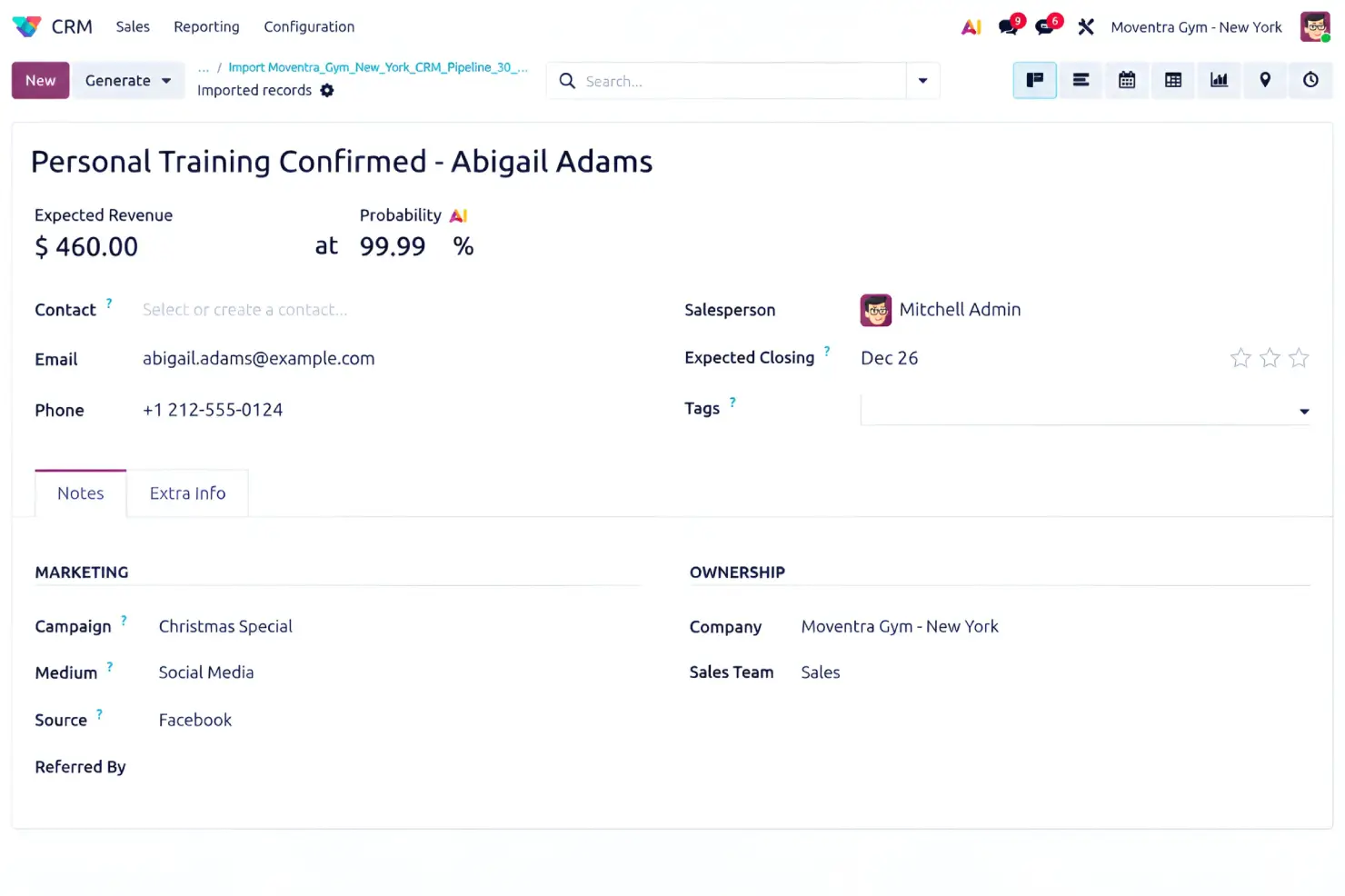Image resolution: width=1345 pixels, height=896 pixels.
Task: Click the search magnifier icon
Action: tap(567, 81)
